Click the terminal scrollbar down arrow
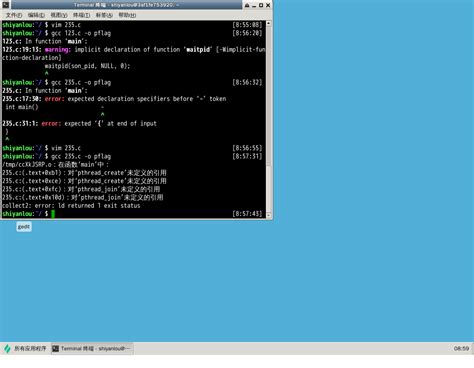Image resolution: width=474 pixels, height=368 pixels. click(268, 215)
